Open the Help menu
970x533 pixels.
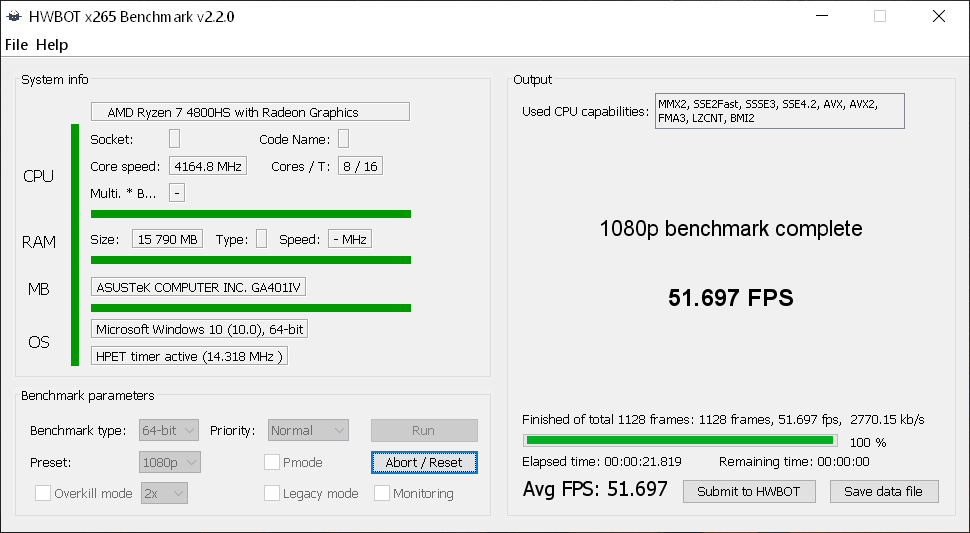coord(52,45)
